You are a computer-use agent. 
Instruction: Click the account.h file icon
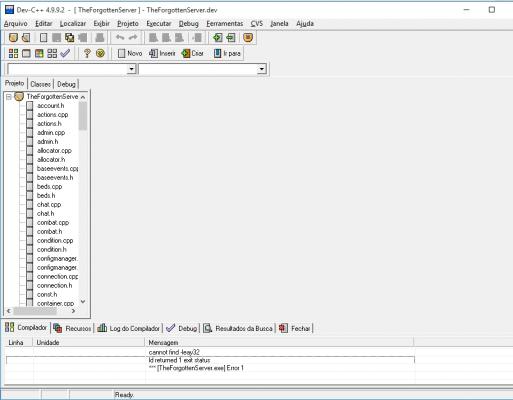tap(30, 106)
